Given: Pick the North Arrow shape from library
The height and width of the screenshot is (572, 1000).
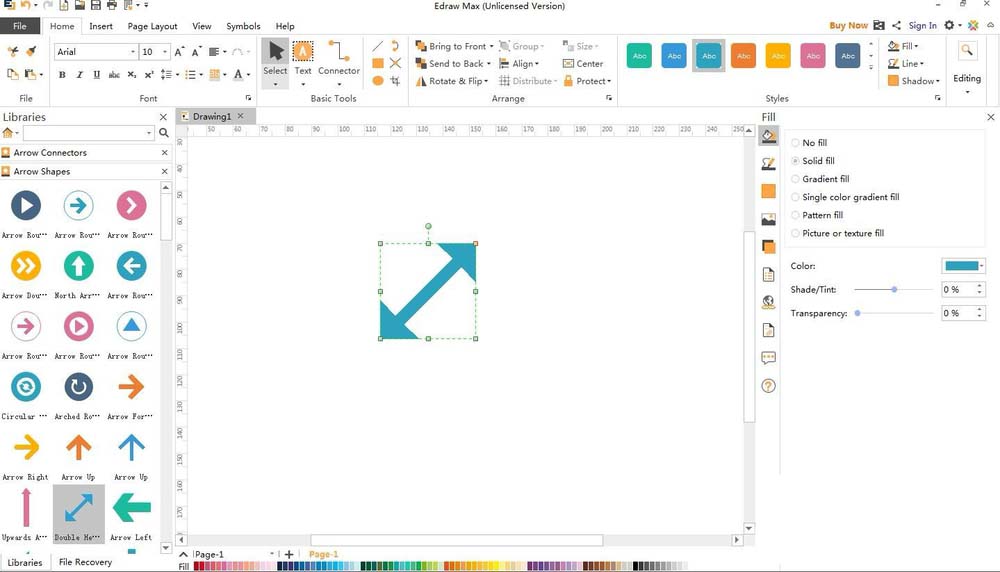Looking at the screenshot, I should [x=78, y=266].
